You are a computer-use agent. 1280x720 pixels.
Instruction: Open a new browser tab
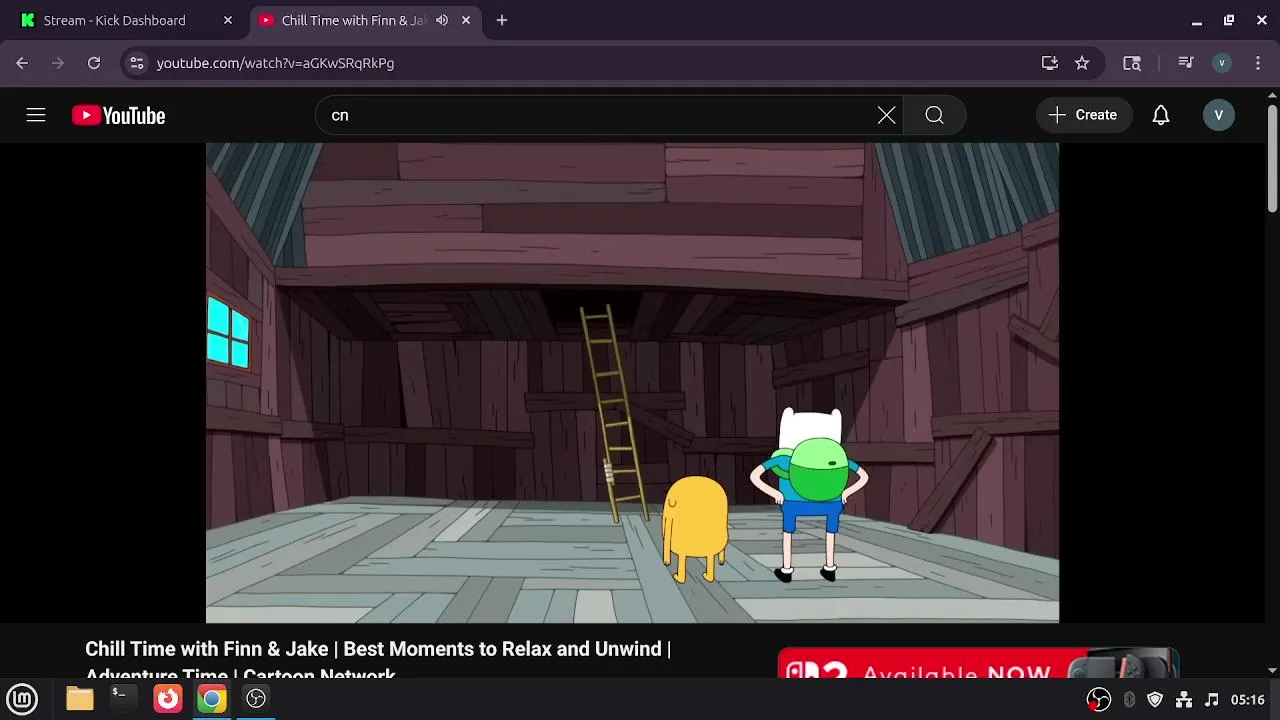502,20
